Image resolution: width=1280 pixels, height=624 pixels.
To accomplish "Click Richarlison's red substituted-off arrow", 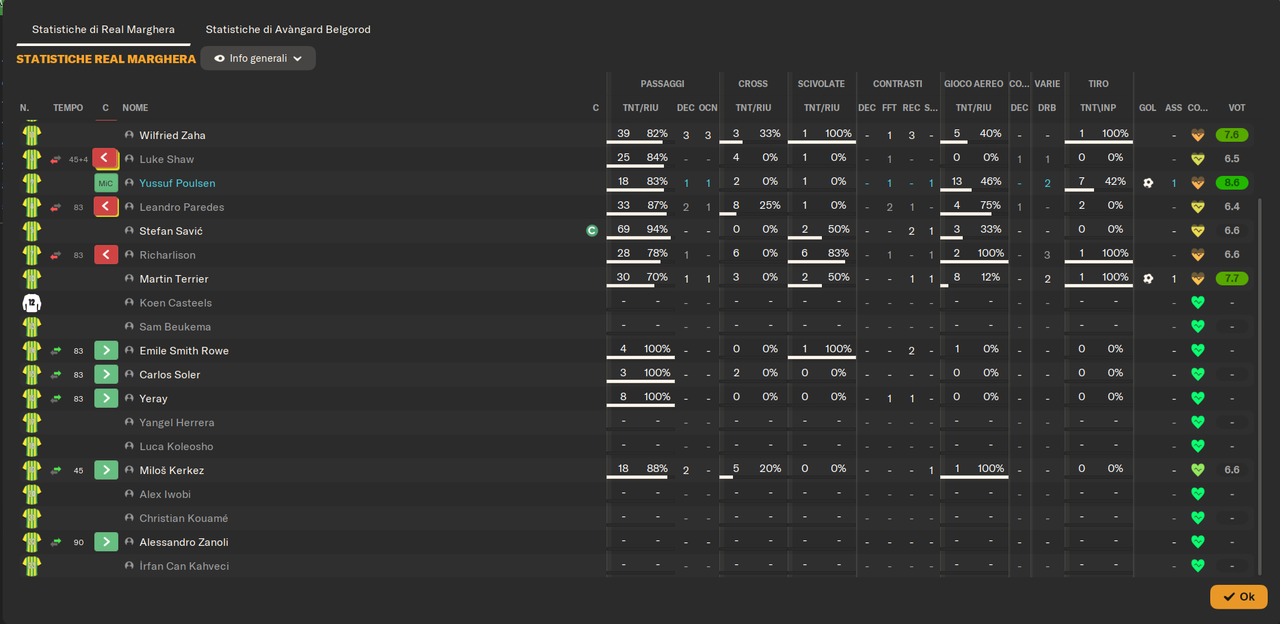I will pos(106,255).
